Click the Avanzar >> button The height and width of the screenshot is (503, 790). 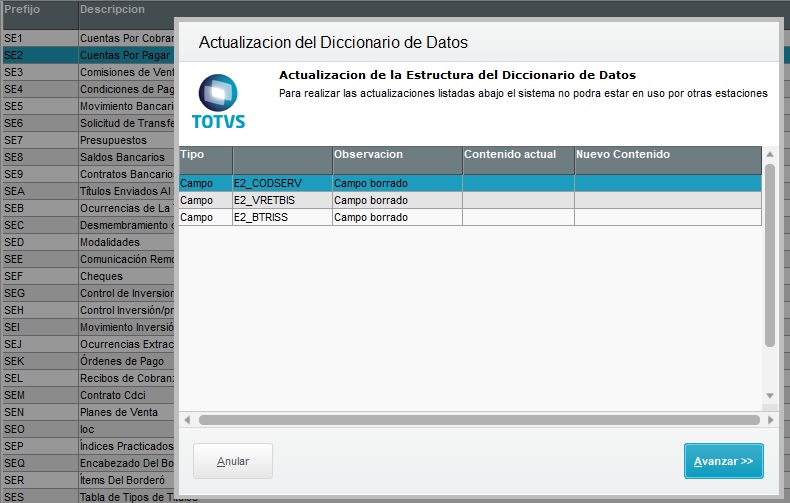723,461
